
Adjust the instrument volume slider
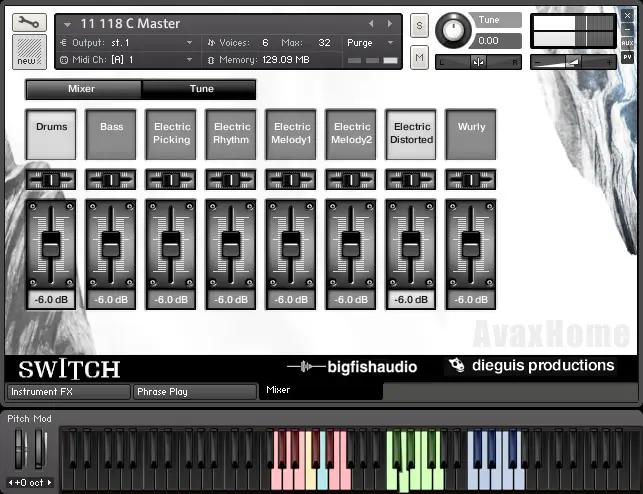[x=573, y=62]
